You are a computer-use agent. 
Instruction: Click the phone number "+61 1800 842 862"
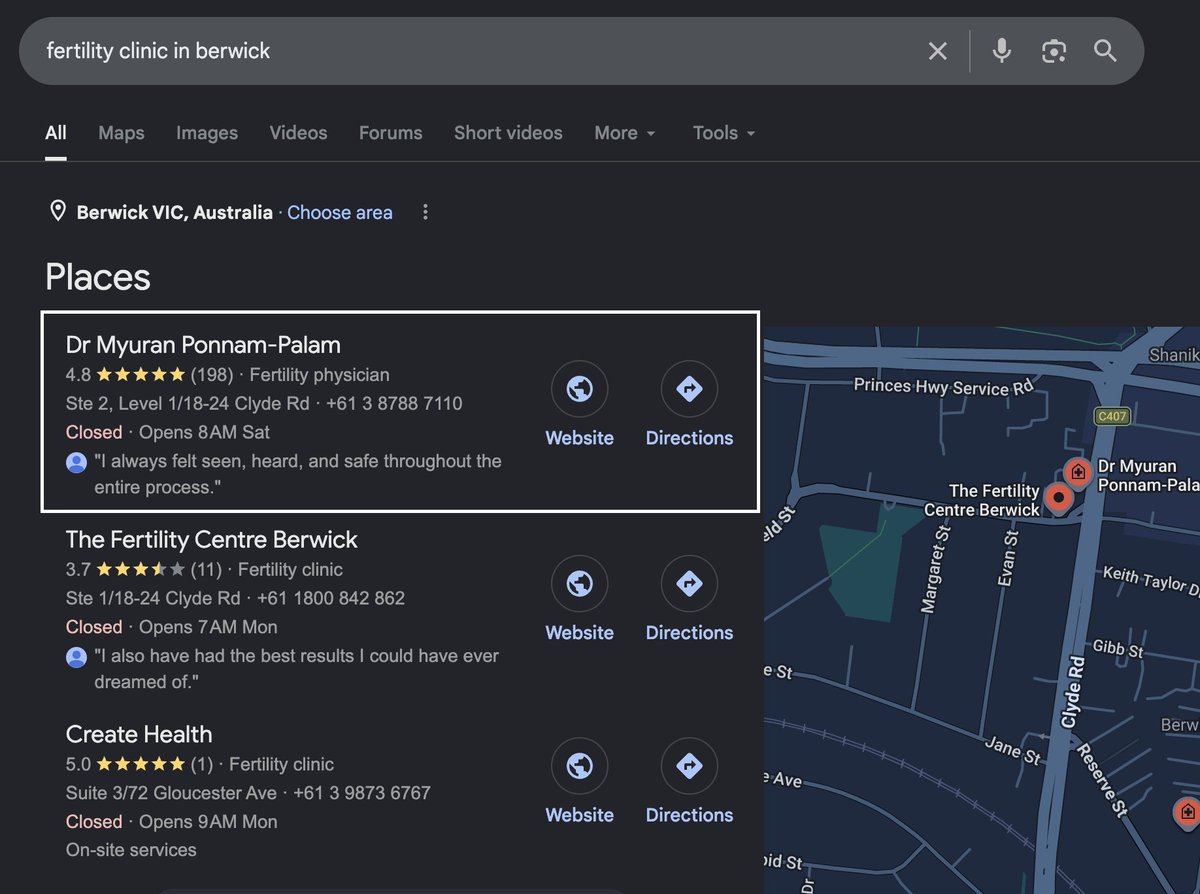(x=331, y=598)
